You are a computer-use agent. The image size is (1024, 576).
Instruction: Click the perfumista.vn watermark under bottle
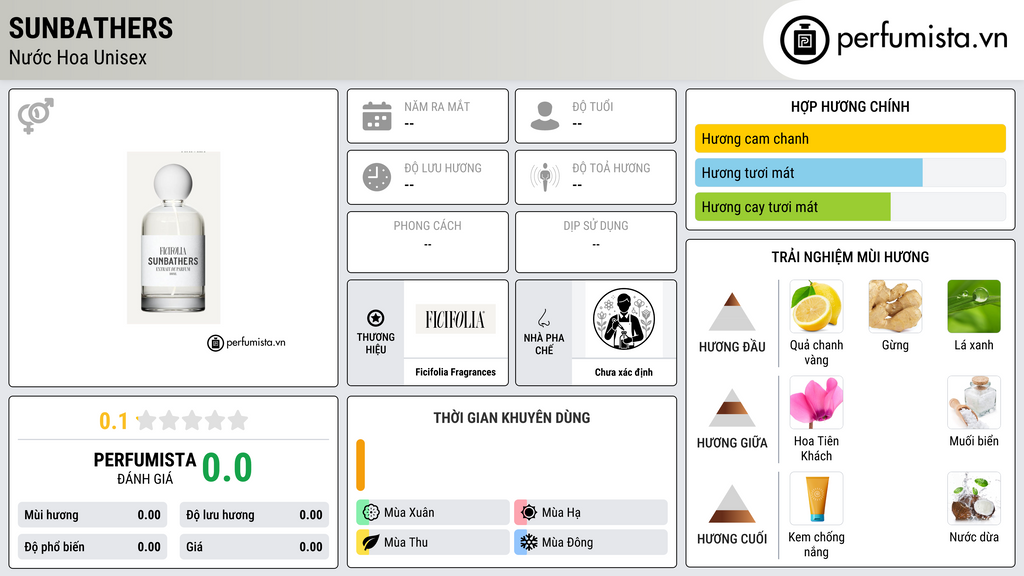246,342
